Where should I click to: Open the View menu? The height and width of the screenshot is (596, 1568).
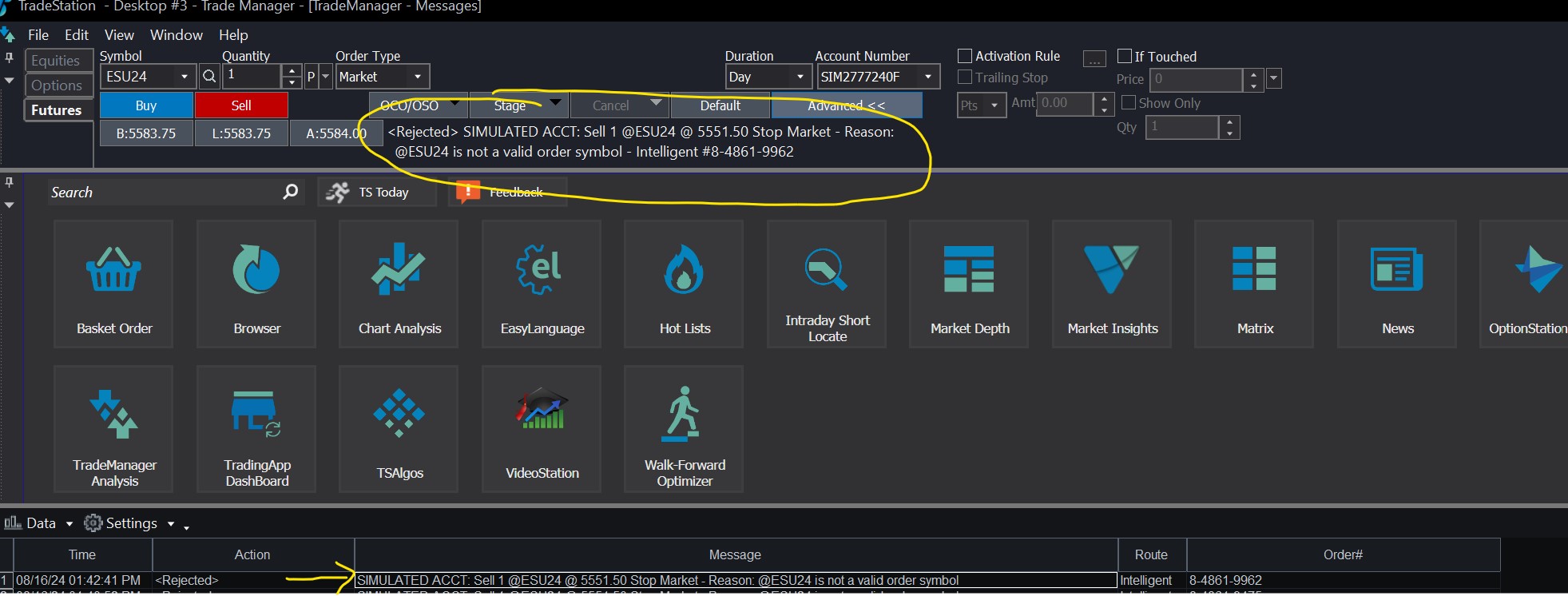point(119,35)
